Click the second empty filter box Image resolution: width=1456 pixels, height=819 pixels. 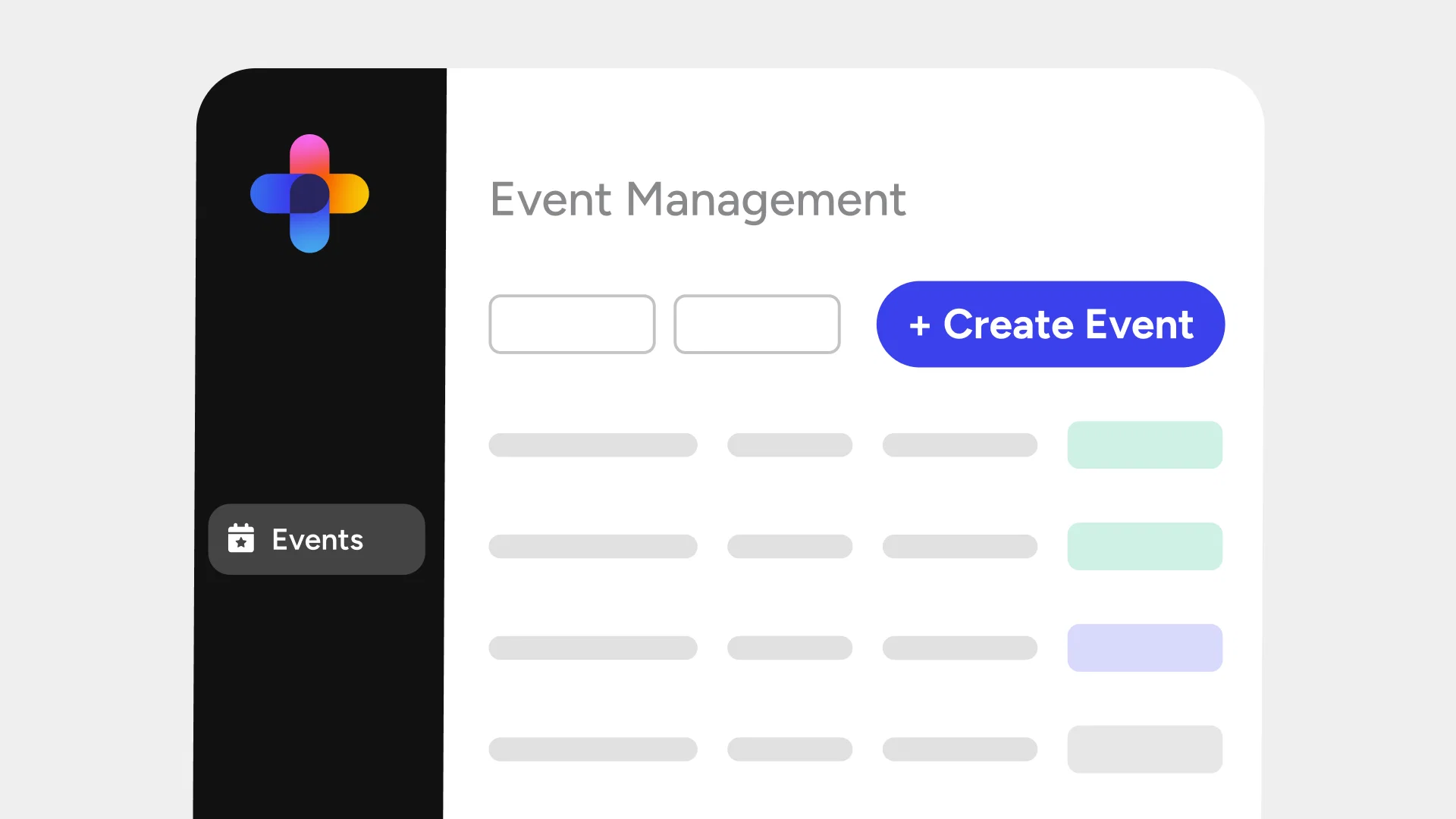[x=757, y=324]
